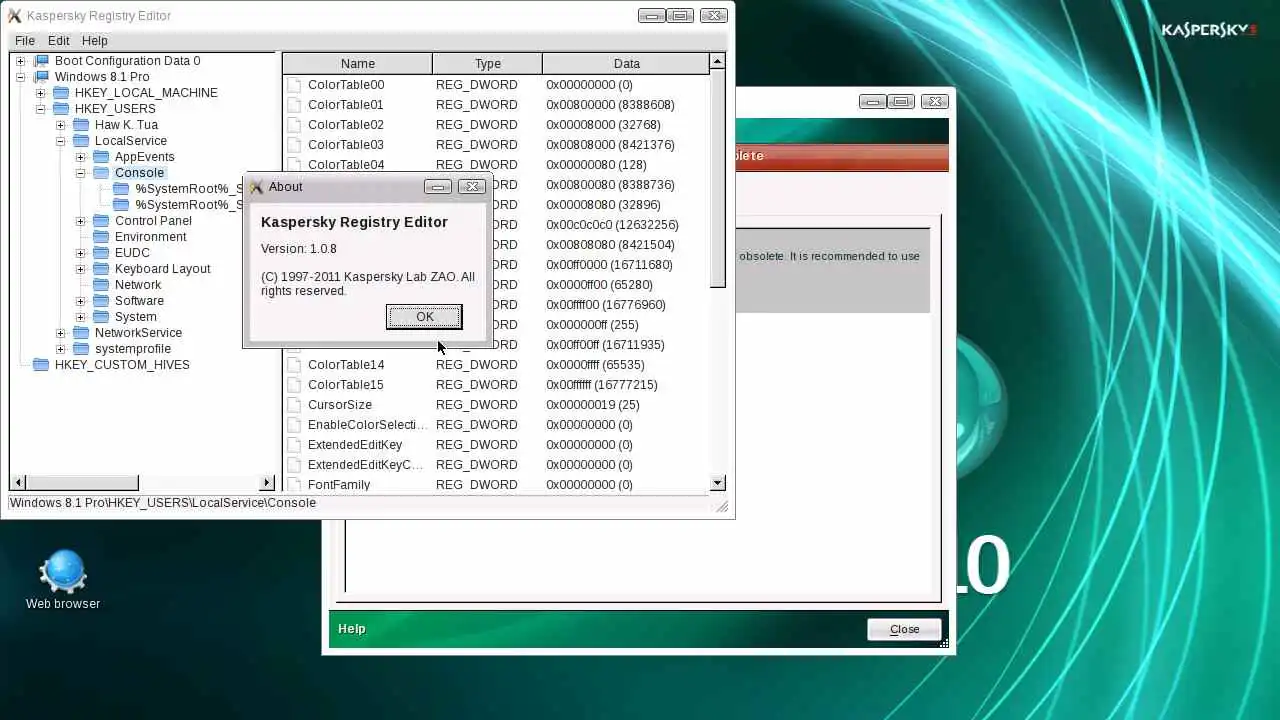
Task: Click the tree pane scroll right arrow
Action: 267,483
